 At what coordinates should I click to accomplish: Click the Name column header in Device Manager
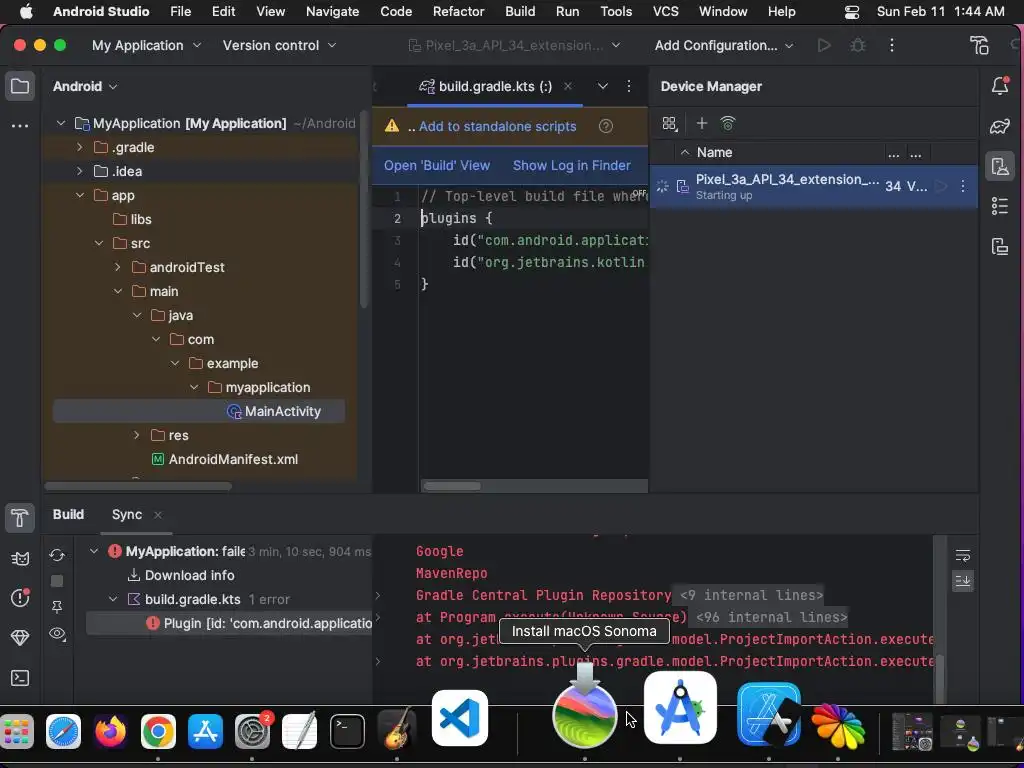[x=714, y=152]
